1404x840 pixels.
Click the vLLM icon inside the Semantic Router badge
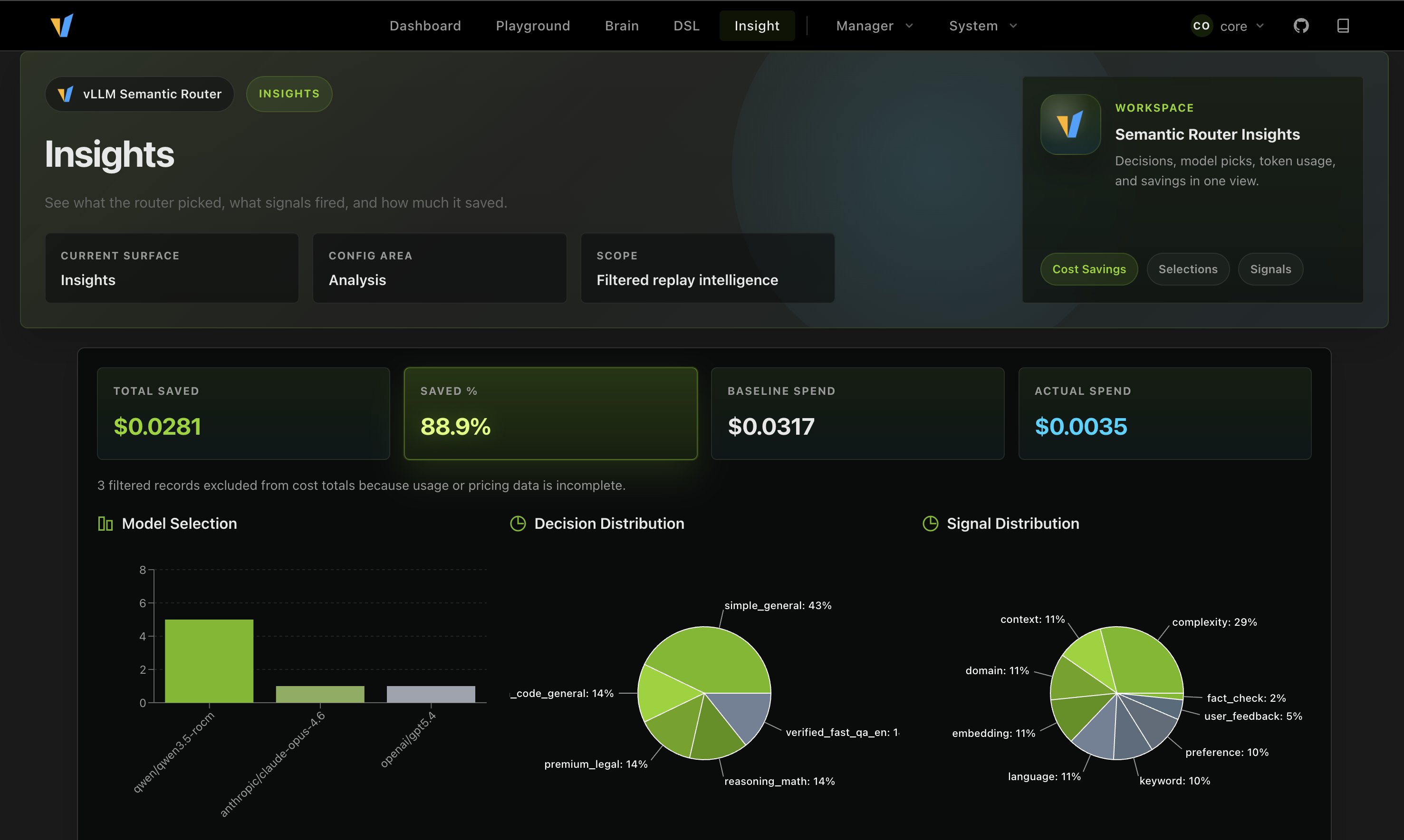pyautogui.click(x=65, y=94)
